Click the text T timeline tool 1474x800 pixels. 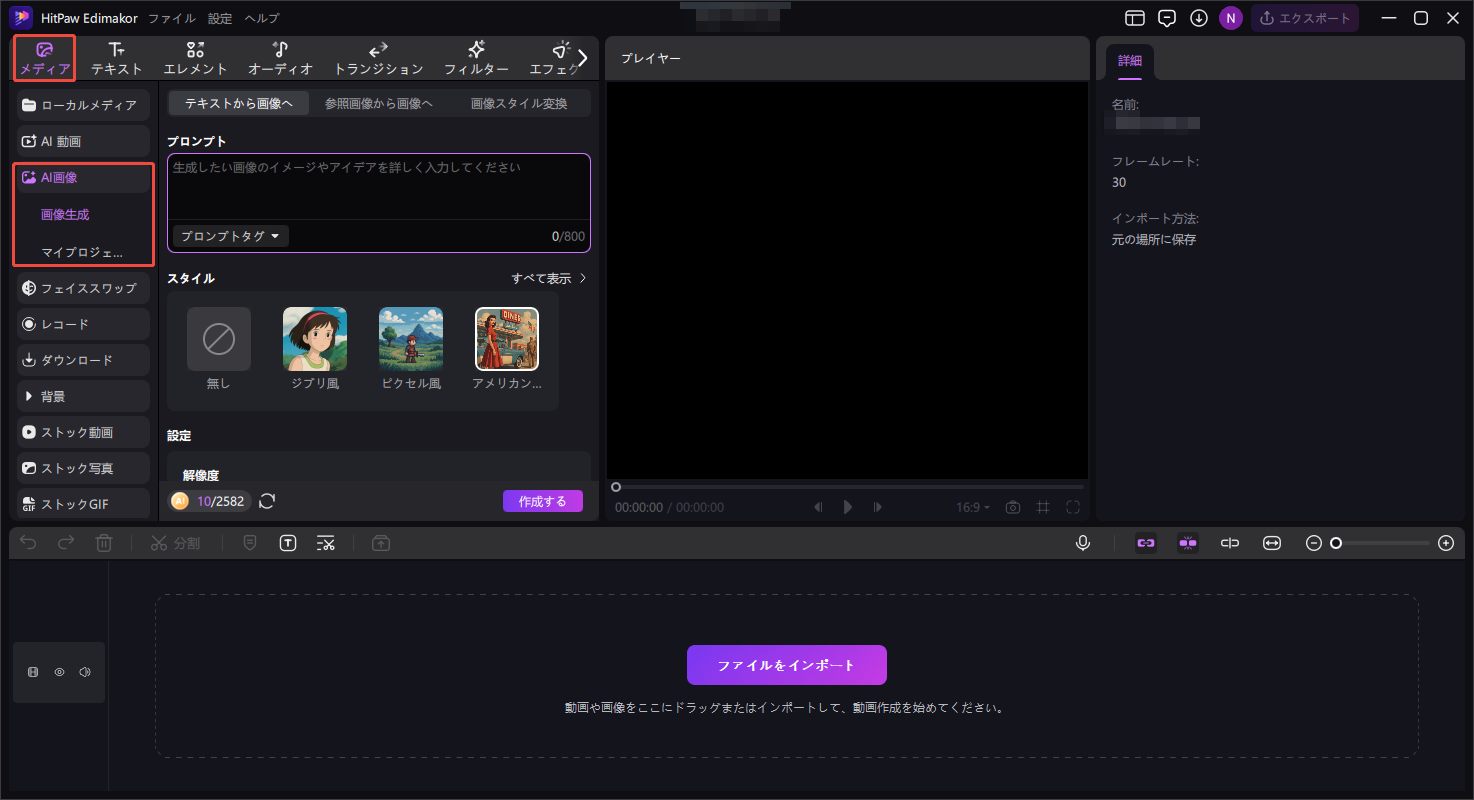coord(288,542)
